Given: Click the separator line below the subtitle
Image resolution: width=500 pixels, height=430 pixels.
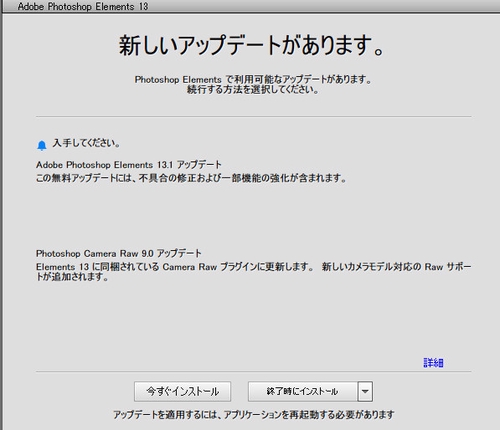Looking at the screenshot, I should (254, 117).
